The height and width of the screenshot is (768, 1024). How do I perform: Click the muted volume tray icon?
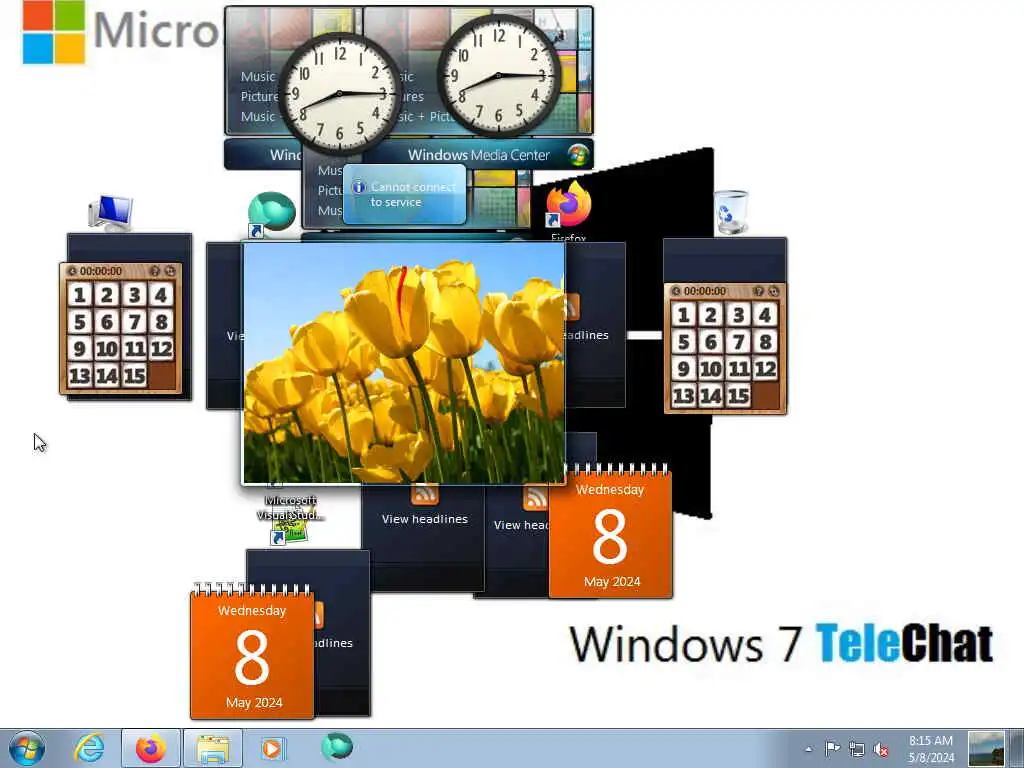pyautogui.click(x=881, y=749)
